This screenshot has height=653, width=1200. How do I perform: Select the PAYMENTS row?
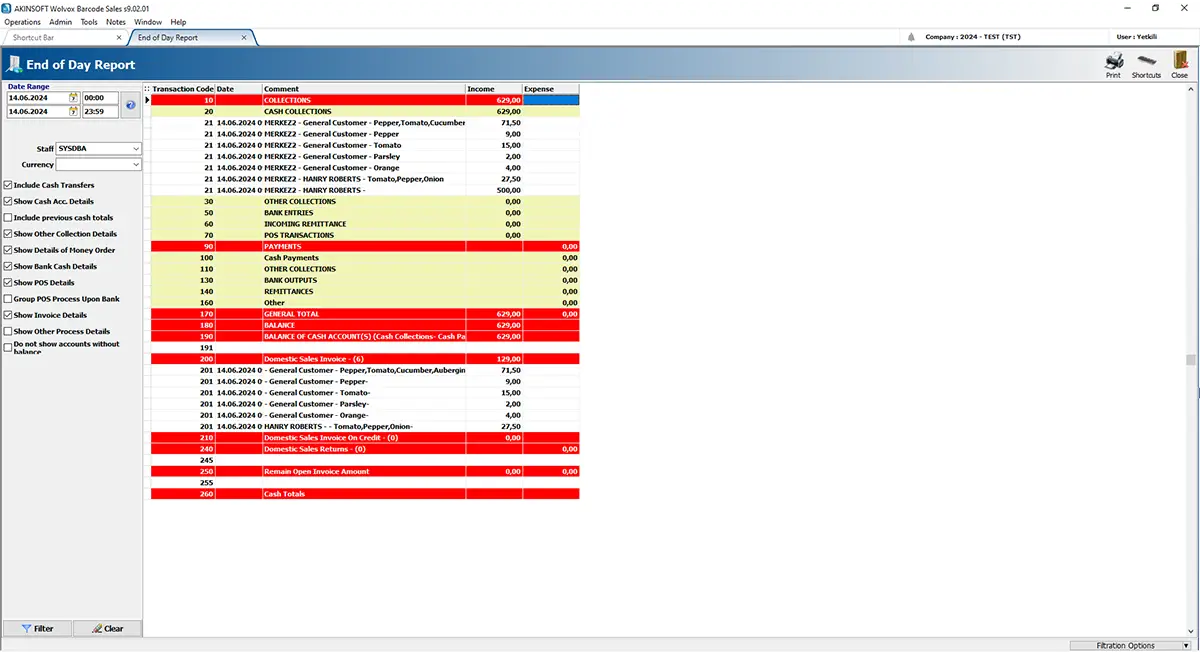coord(365,246)
